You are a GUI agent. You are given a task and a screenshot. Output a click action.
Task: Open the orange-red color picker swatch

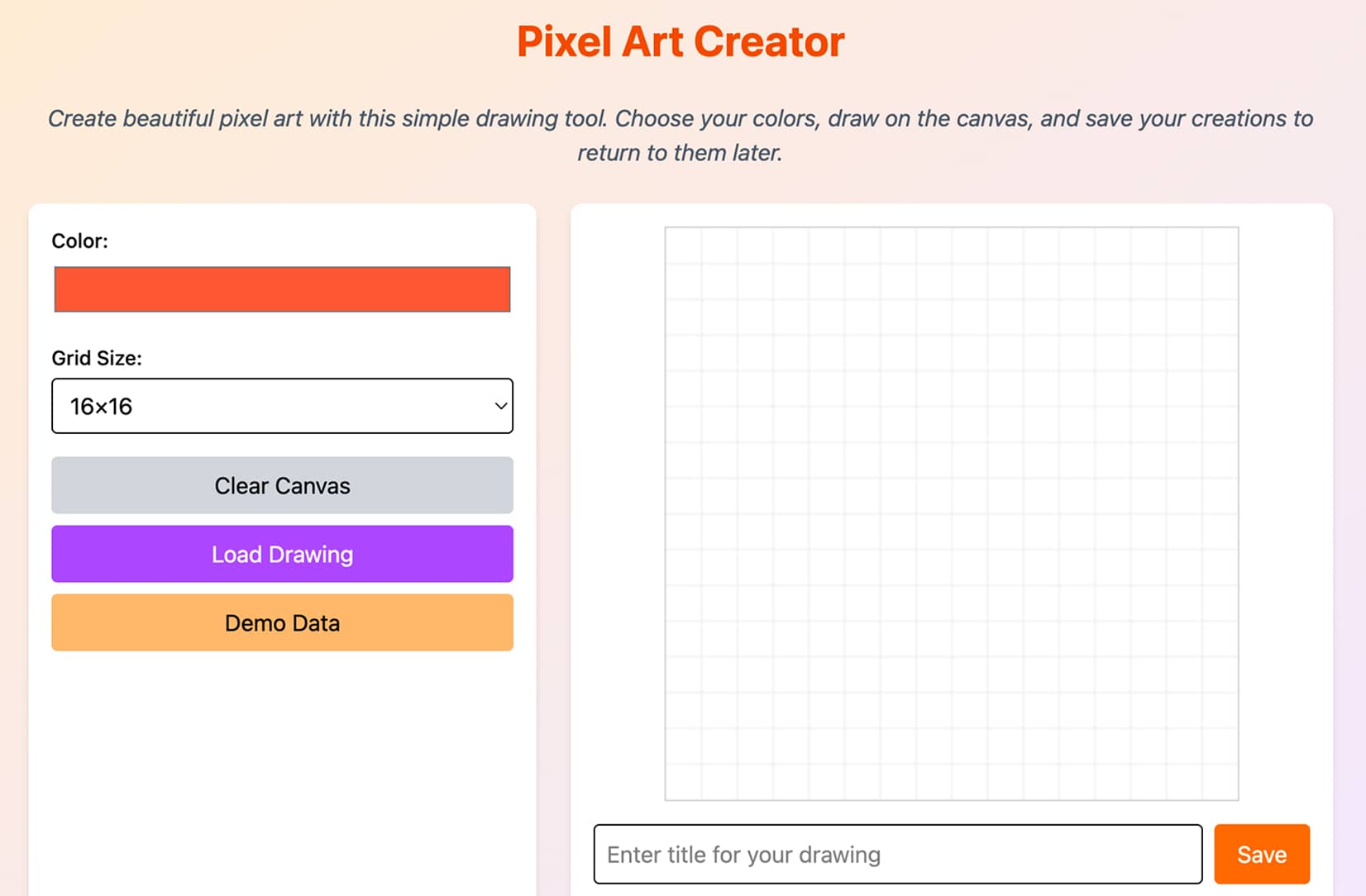click(282, 289)
